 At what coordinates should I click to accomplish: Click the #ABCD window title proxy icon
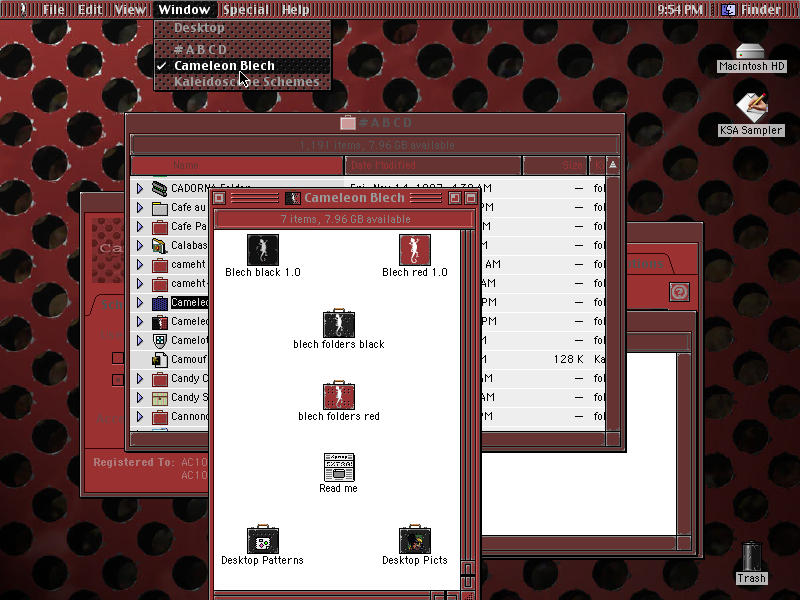tap(348, 122)
